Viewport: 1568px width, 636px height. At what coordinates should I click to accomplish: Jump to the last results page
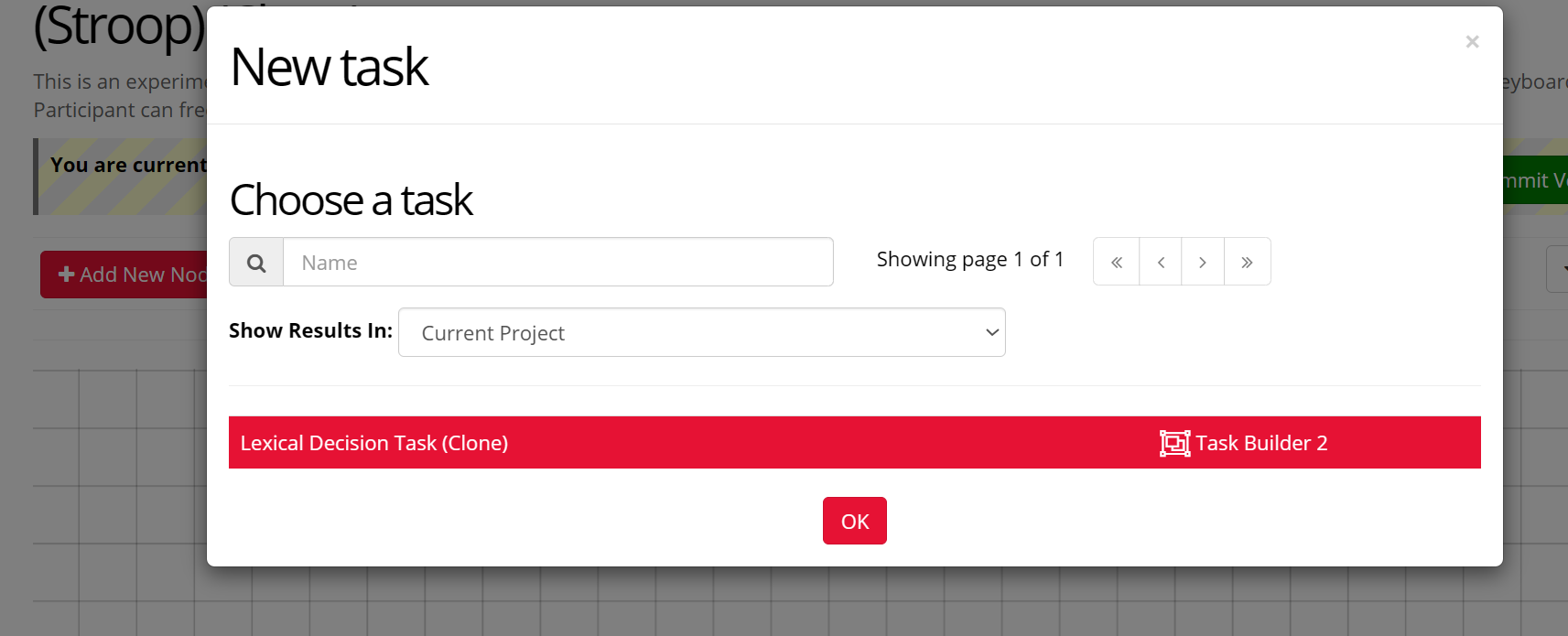pyautogui.click(x=1247, y=263)
